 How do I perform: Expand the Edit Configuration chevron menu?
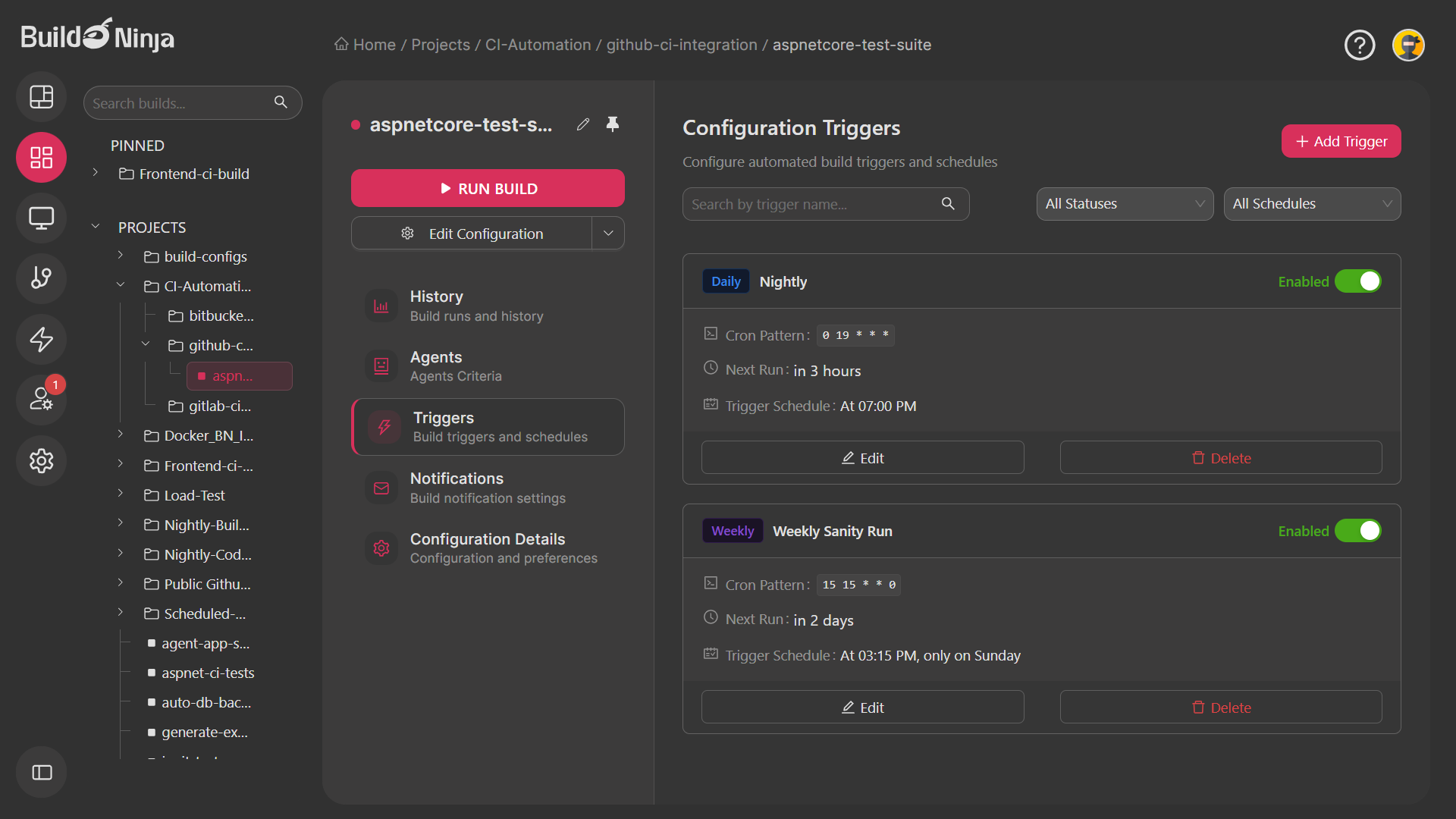[x=607, y=233]
